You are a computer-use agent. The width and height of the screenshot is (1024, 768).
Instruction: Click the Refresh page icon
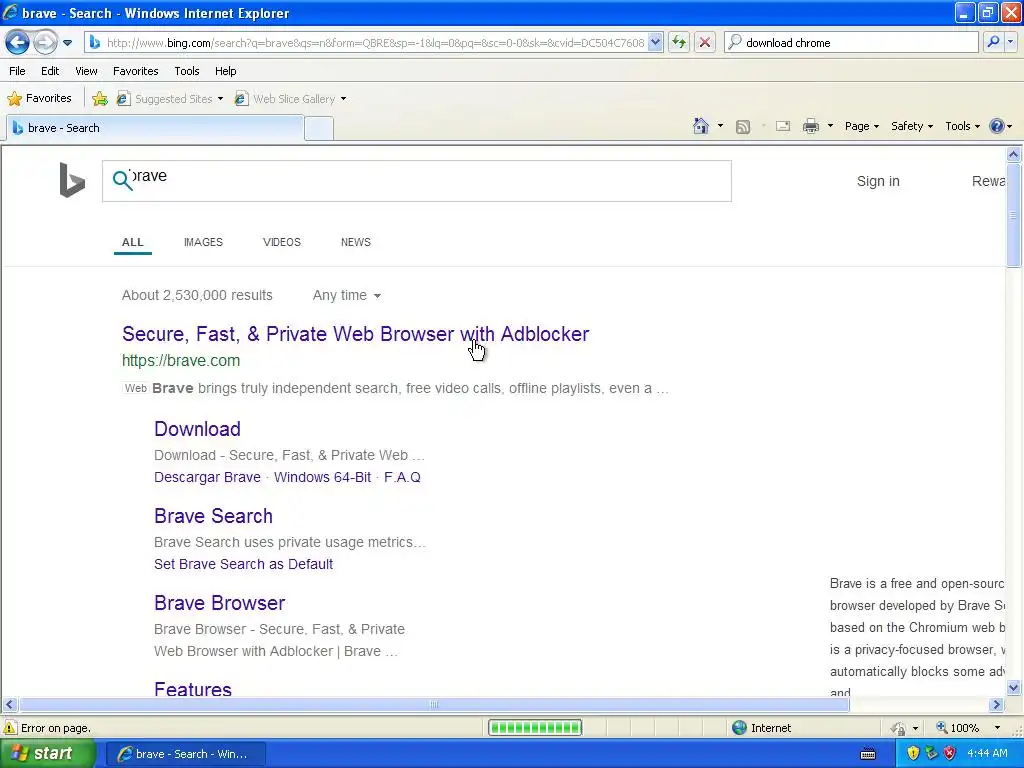[679, 43]
